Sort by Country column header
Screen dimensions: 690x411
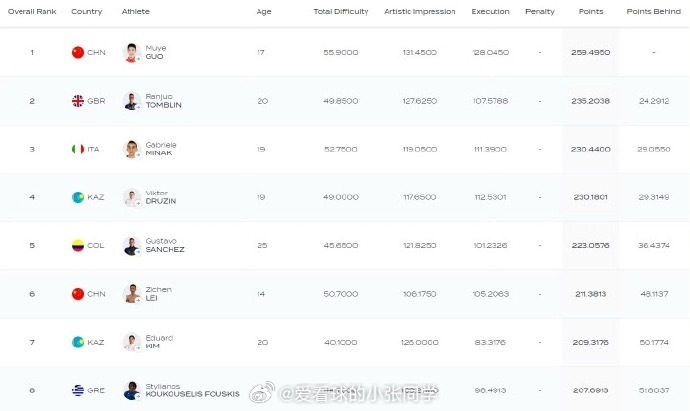tap(87, 11)
